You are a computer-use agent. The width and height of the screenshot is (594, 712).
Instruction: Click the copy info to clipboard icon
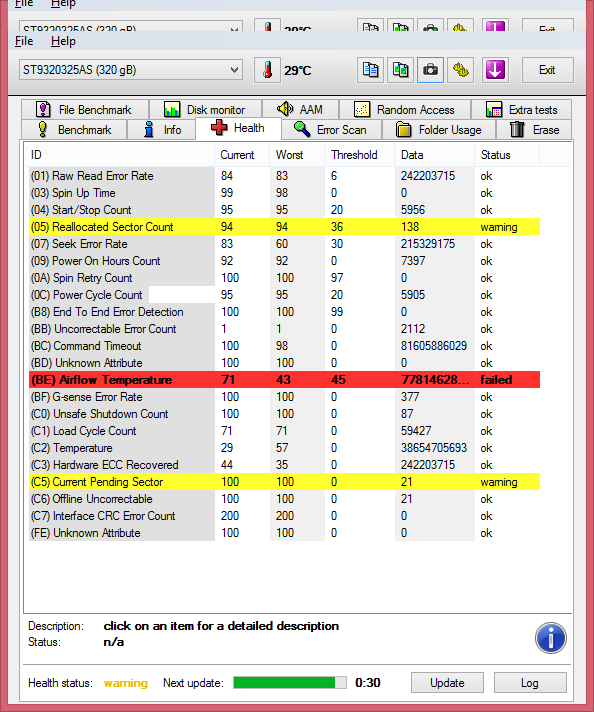coord(370,70)
